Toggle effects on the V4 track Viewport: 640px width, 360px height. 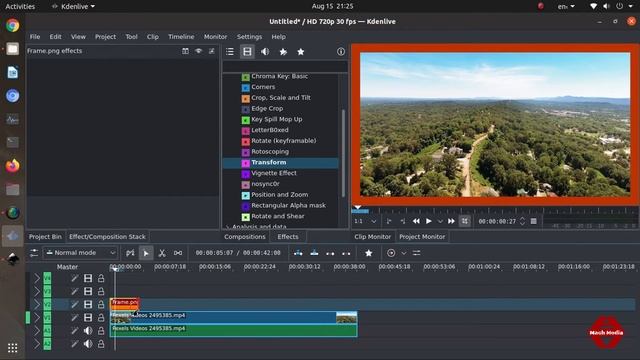74,278
